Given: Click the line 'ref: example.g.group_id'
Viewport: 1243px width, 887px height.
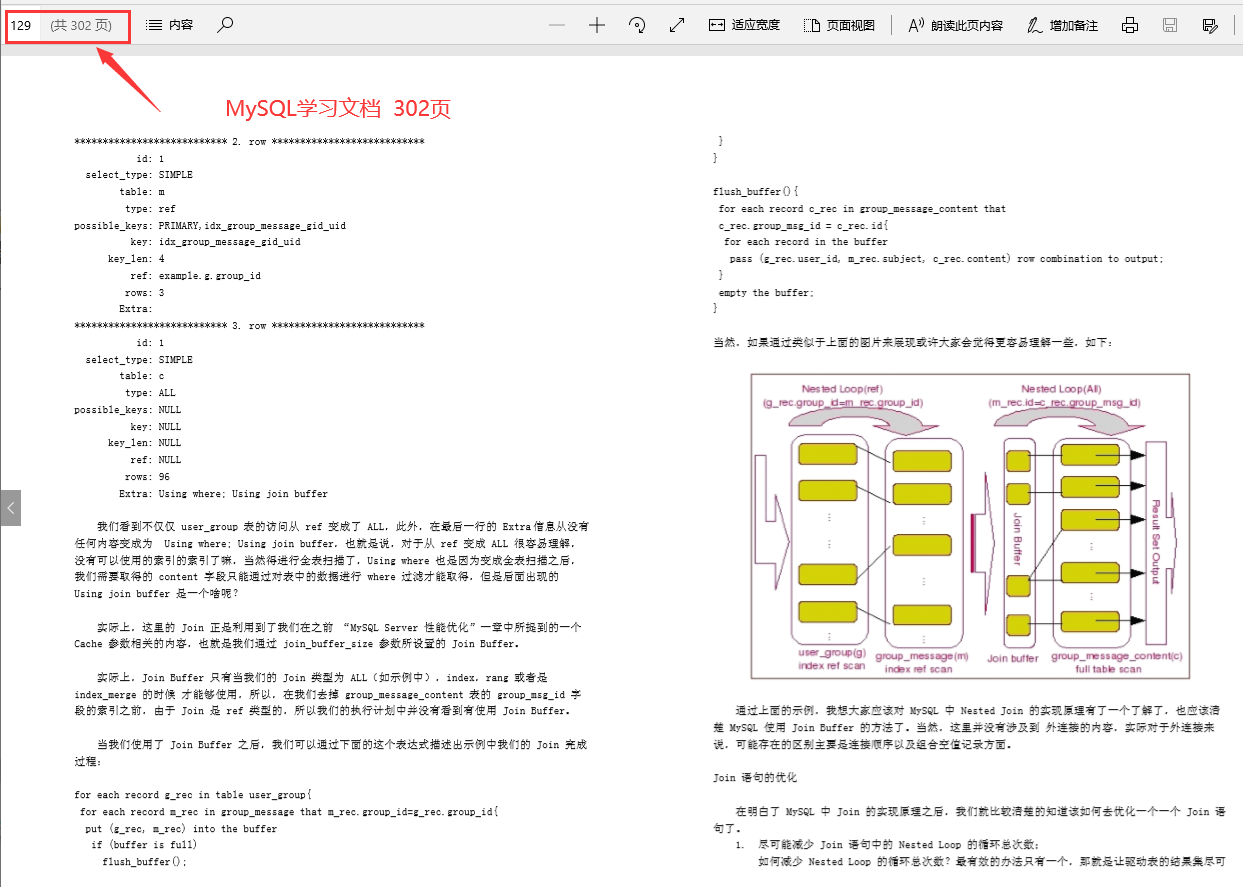Looking at the screenshot, I should pos(196,276).
